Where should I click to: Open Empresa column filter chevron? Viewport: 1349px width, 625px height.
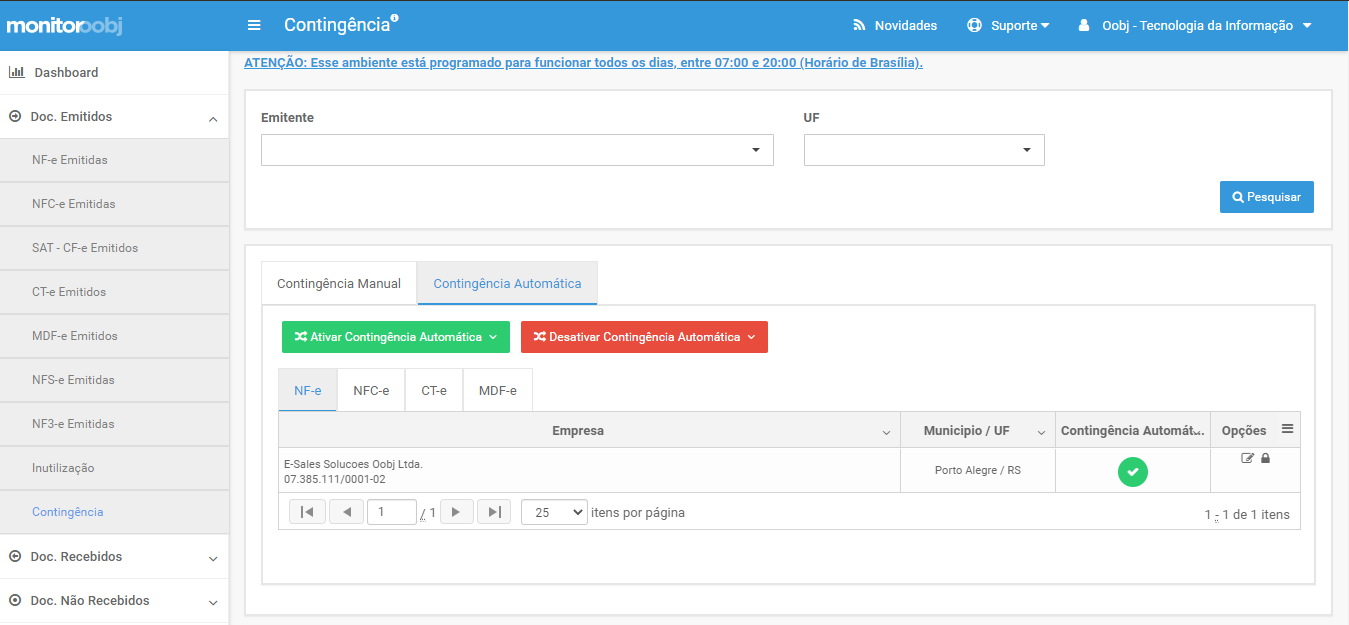(886, 432)
